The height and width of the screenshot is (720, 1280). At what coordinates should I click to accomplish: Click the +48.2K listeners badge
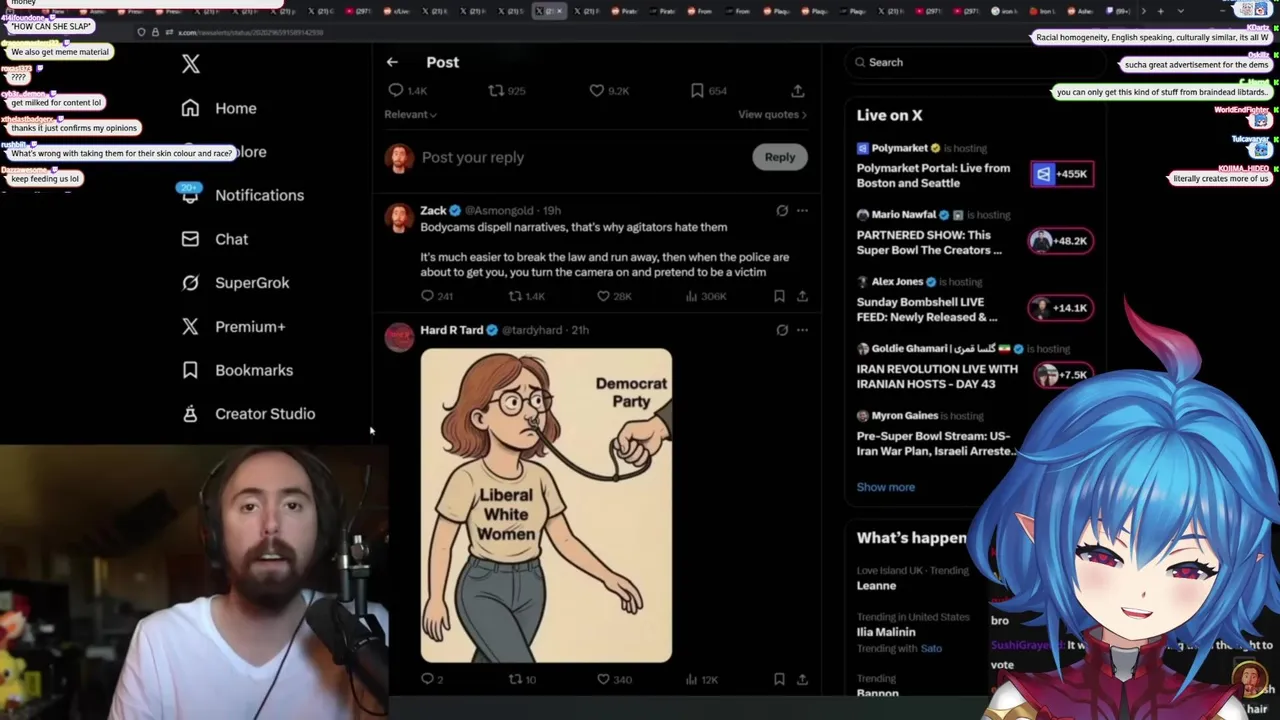pyautogui.click(x=1061, y=241)
